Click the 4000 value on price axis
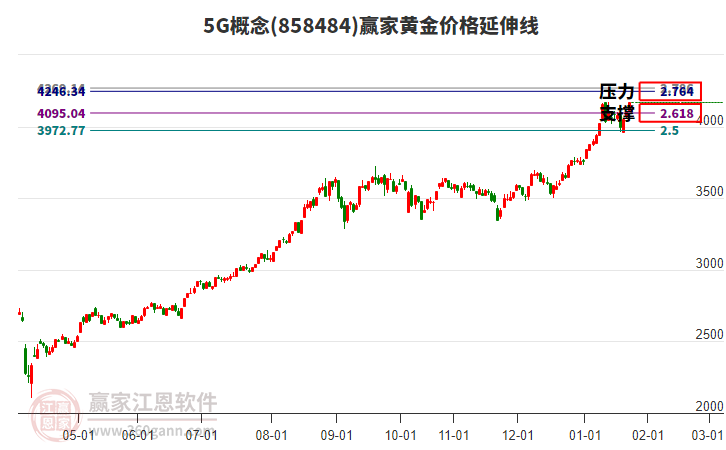 [x=711, y=120]
